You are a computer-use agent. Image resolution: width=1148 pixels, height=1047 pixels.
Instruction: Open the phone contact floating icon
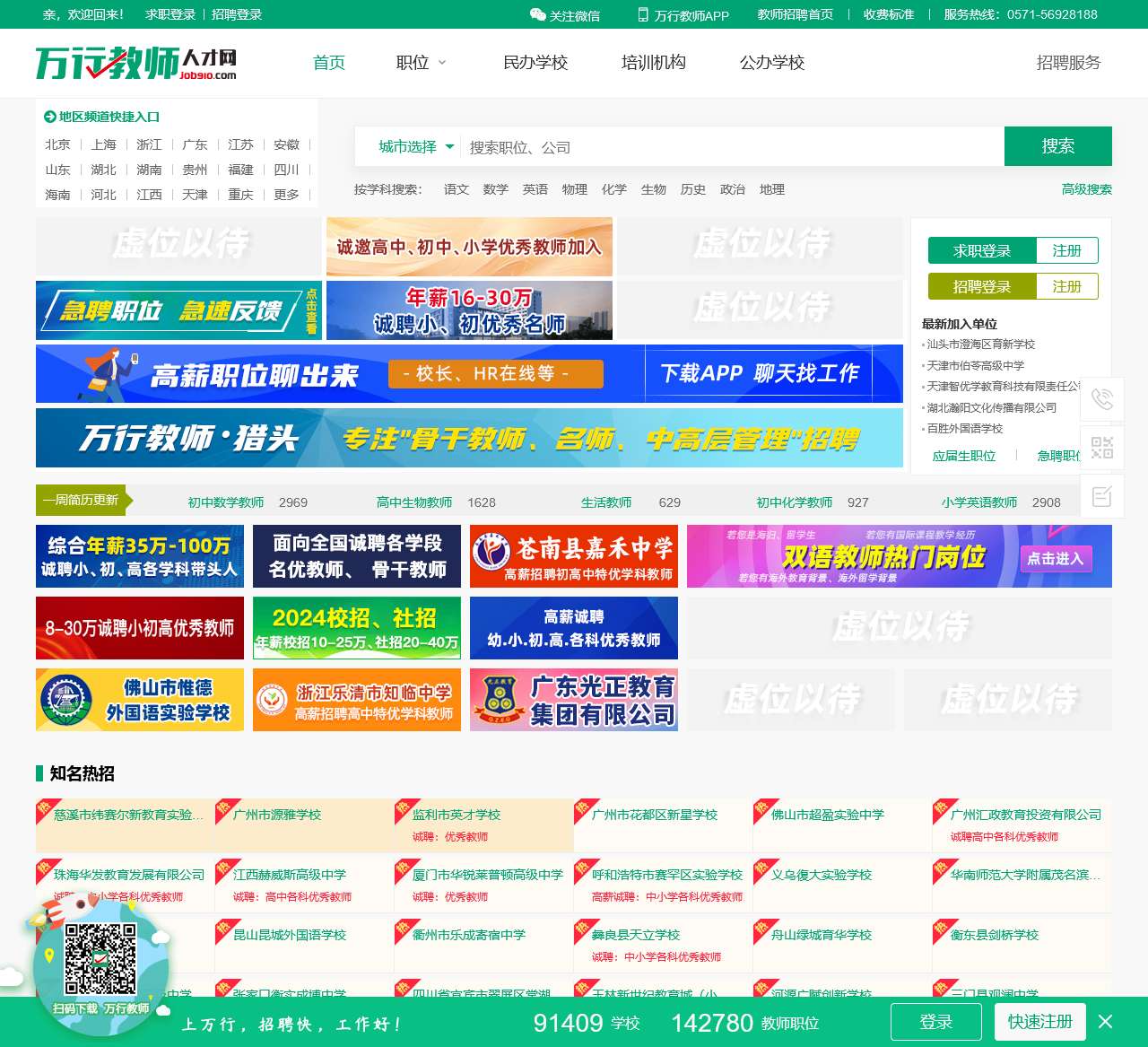coord(1101,399)
